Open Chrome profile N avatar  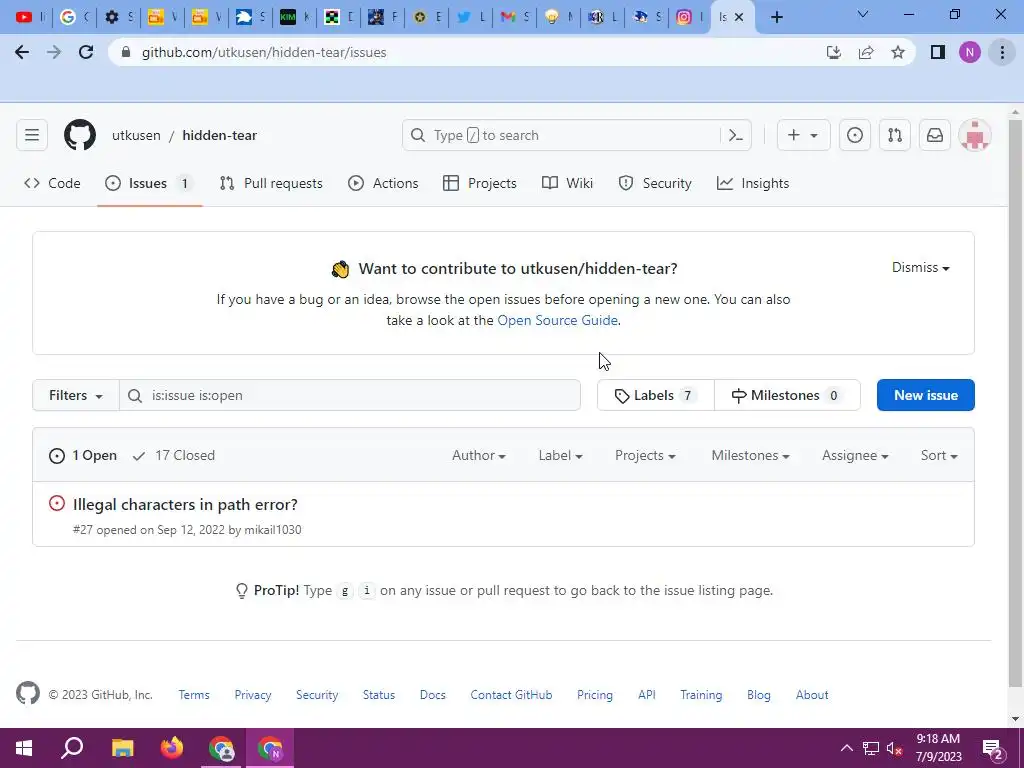point(970,52)
